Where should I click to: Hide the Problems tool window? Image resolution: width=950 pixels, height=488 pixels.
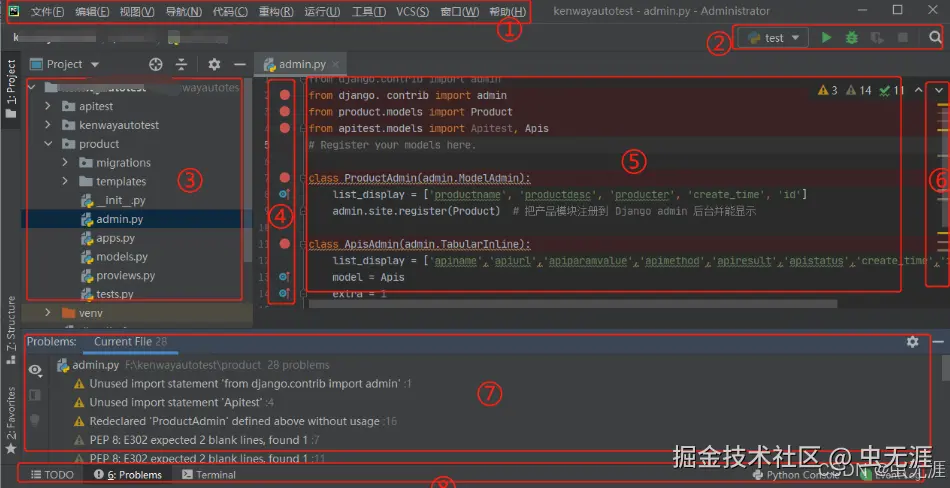tap(938, 342)
